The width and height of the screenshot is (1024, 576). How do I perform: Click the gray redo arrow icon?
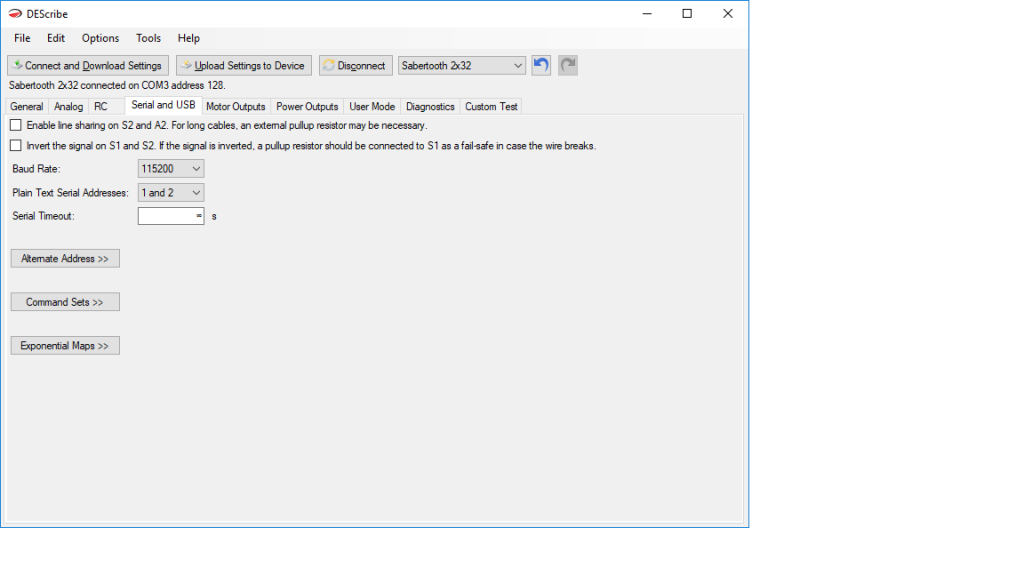tap(568, 65)
